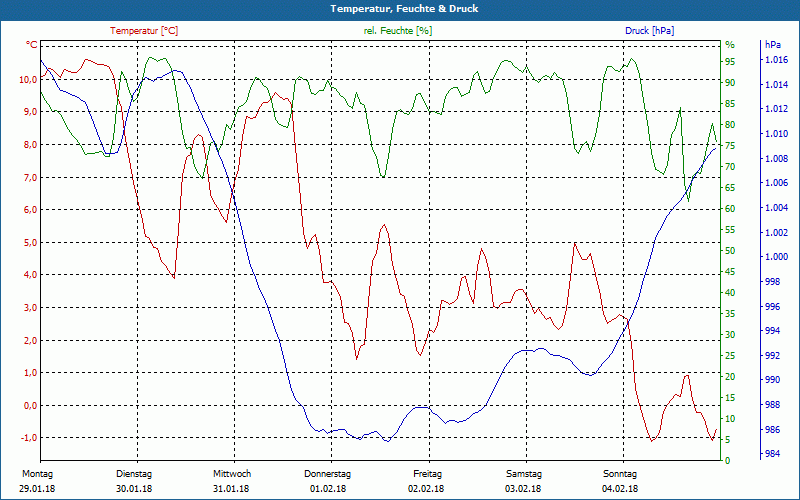This screenshot has height=500, width=800.
Task: Click the '984' pressure axis value
Action: 772,454
